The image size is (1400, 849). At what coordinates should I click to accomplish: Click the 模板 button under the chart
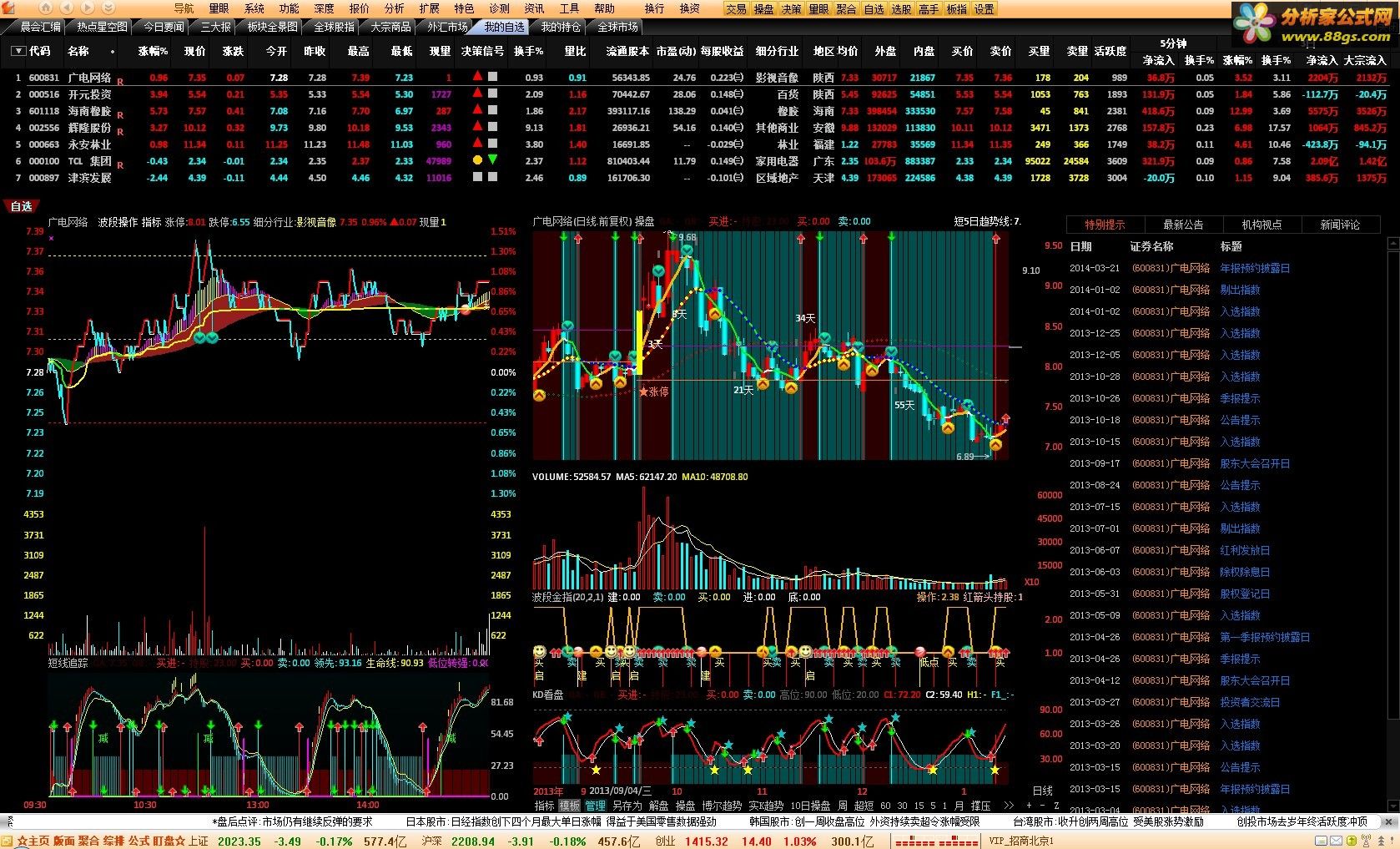click(x=569, y=806)
